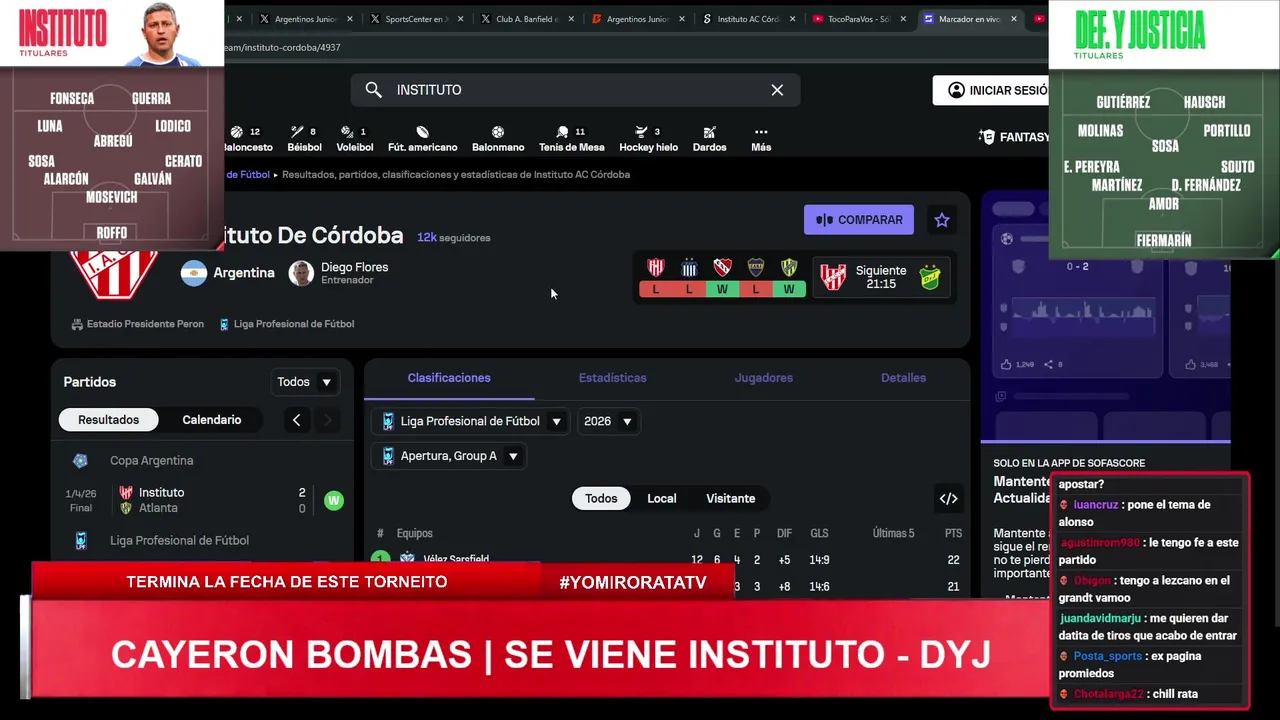
Task: Click the Vélez Sarsfield standings row
Action: point(667,559)
